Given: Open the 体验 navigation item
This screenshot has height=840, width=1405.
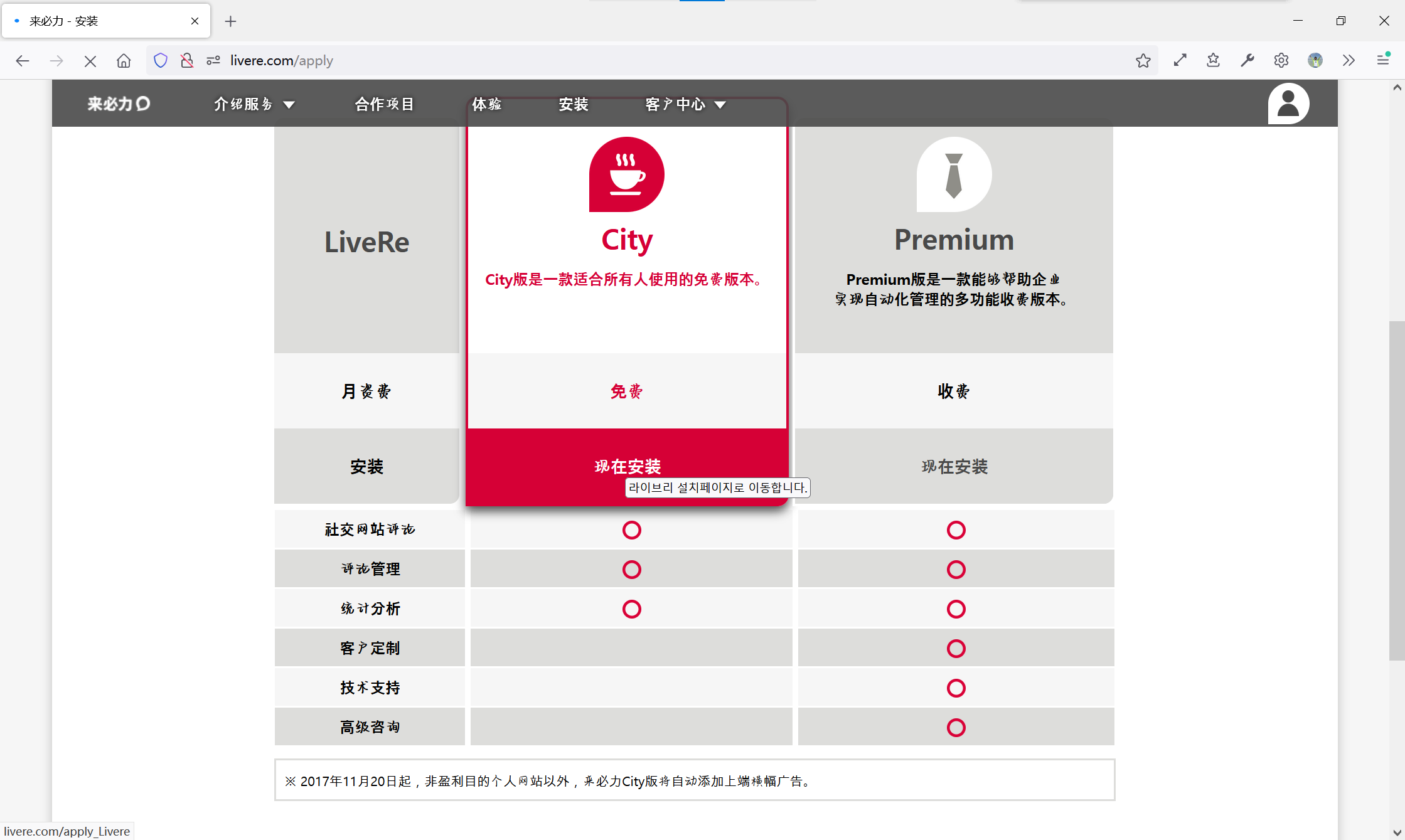Looking at the screenshot, I should 487,104.
